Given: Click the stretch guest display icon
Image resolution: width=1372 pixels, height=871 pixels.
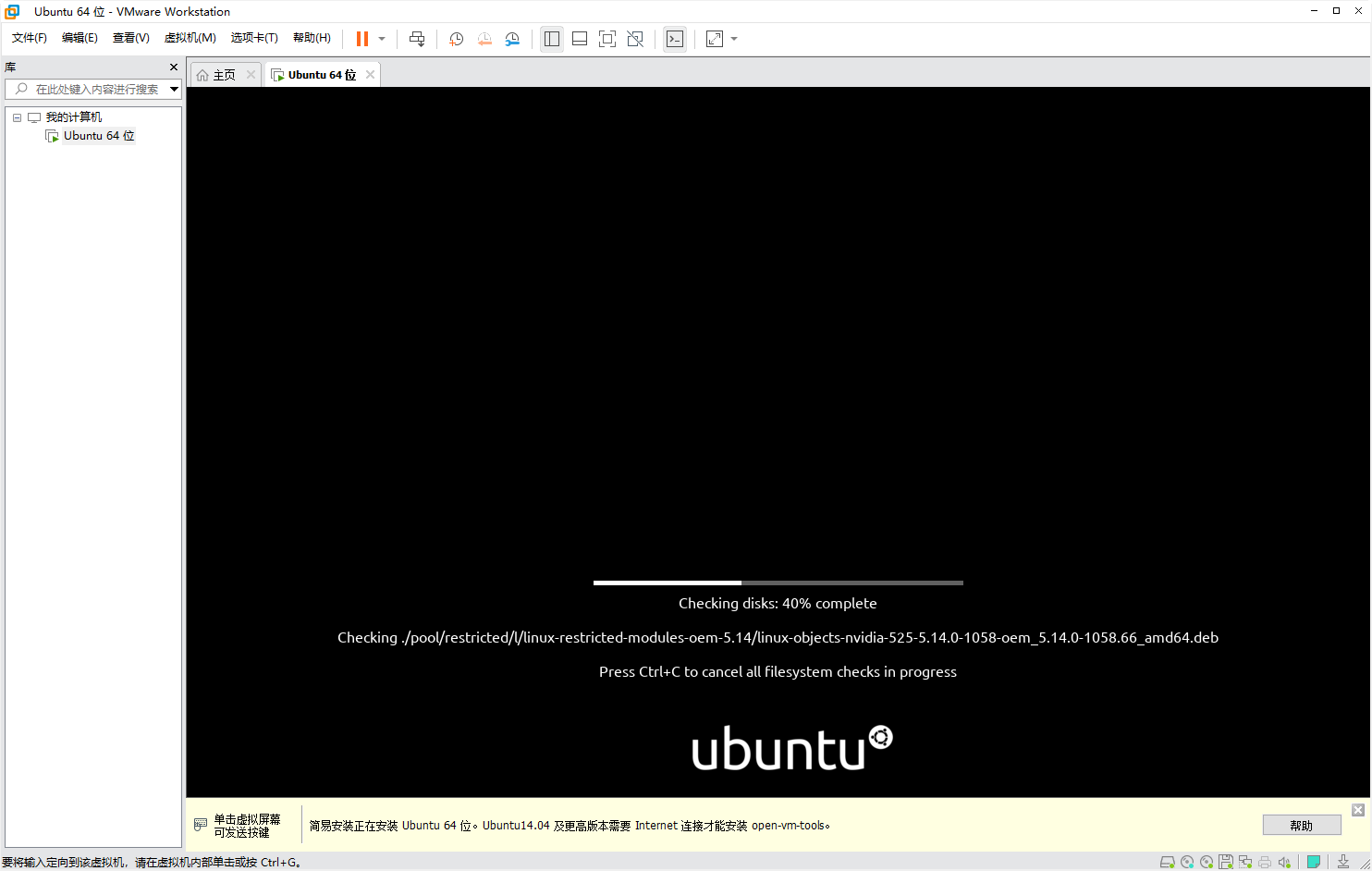Looking at the screenshot, I should pyautogui.click(x=715, y=39).
